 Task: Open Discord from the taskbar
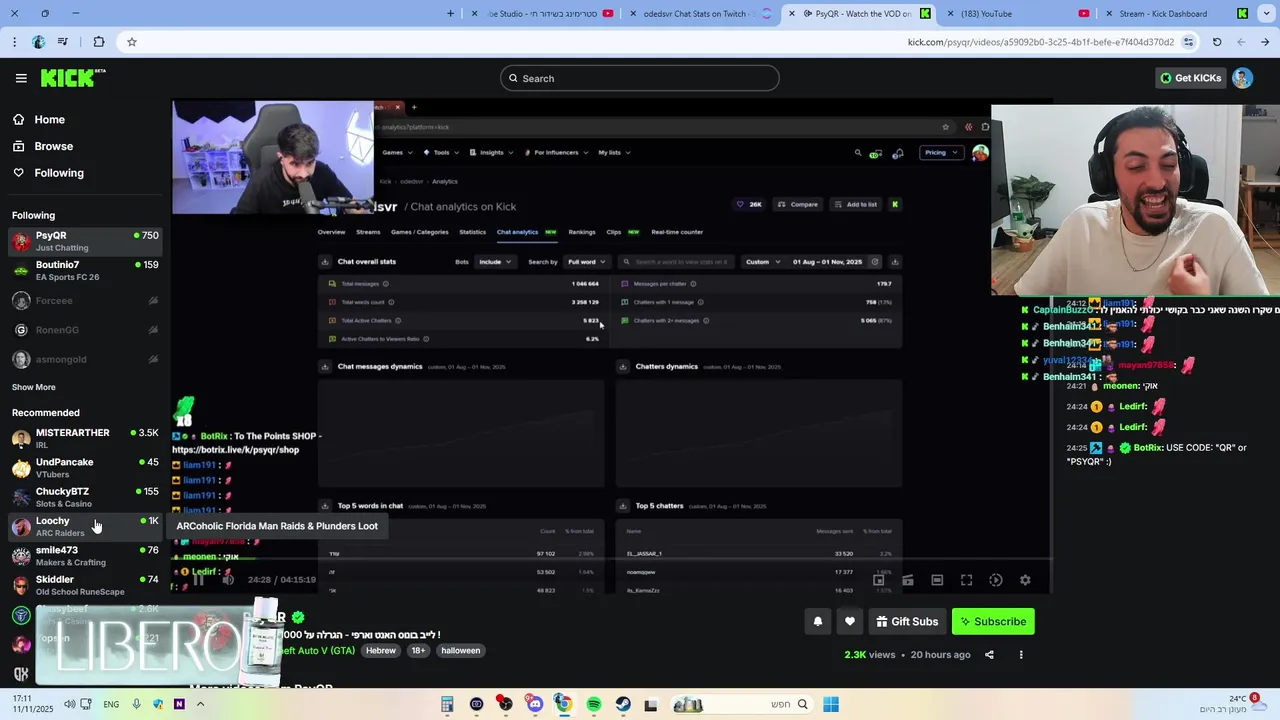[x=535, y=704]
